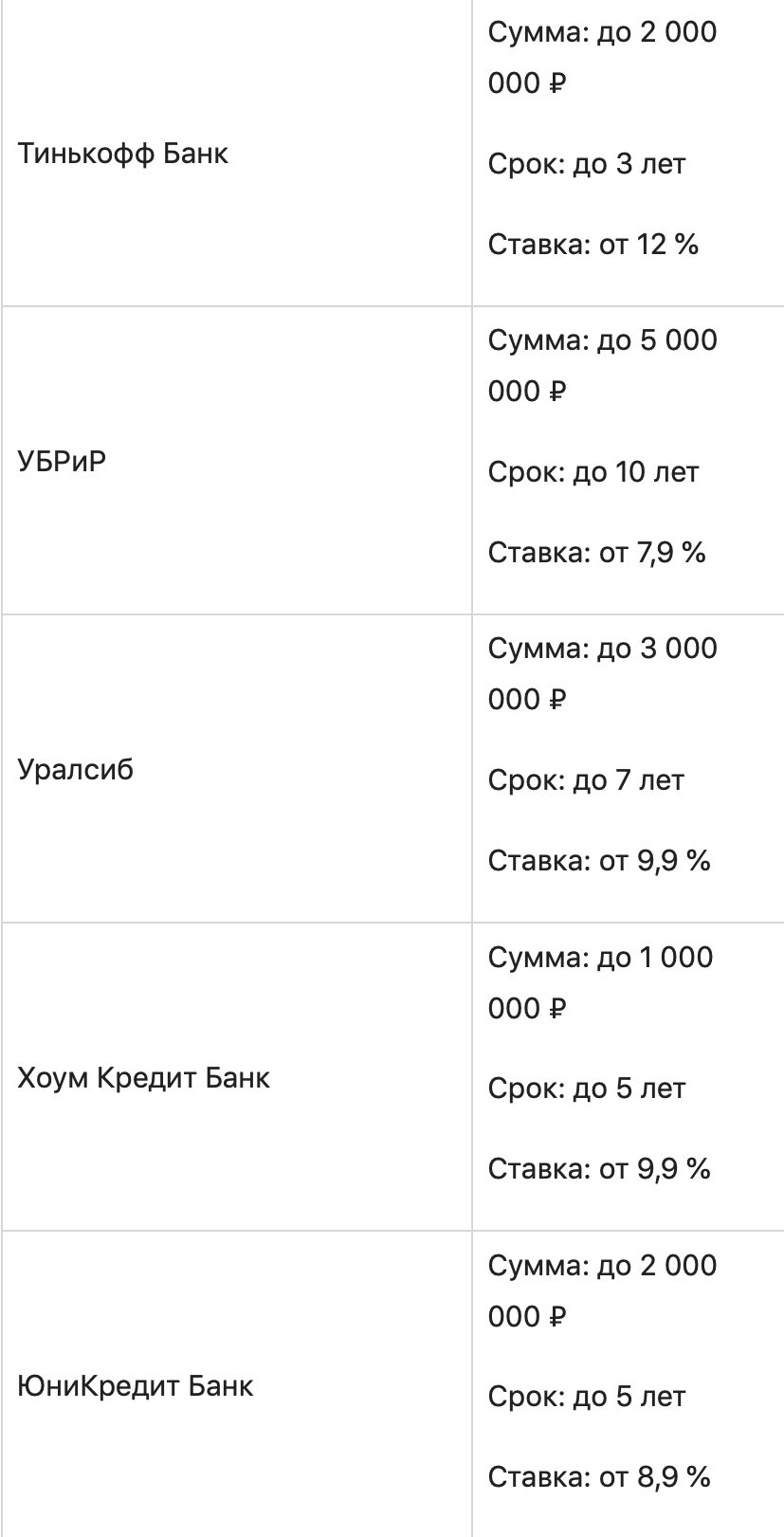Select ЮниКредит sum up to 2 000 000 ₽
The width and height of the screenshot is (784, 1537).
(602, 1290)
